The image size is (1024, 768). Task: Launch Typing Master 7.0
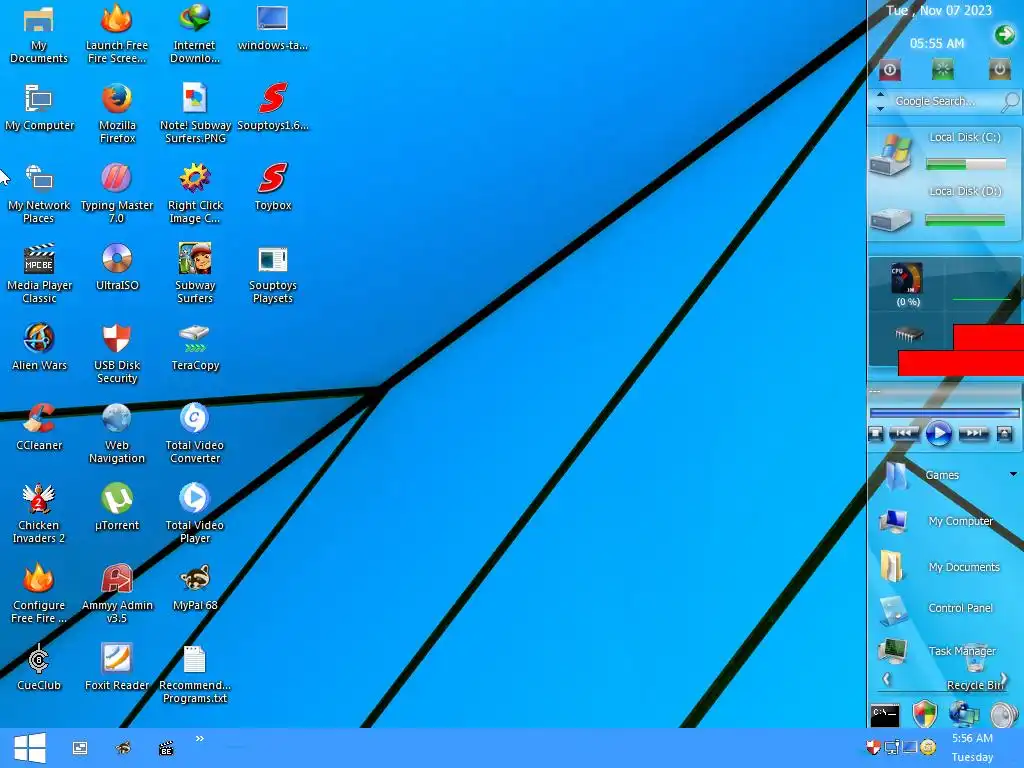(x=117, y=194)
